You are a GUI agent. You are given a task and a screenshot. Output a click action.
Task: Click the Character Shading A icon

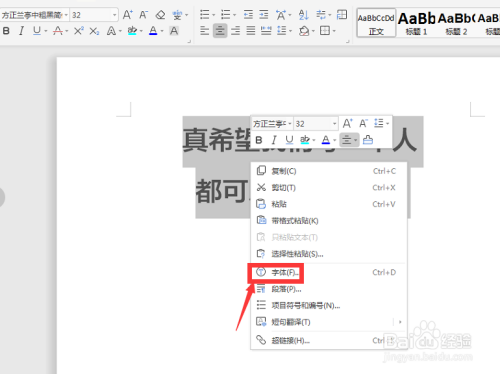174,31
